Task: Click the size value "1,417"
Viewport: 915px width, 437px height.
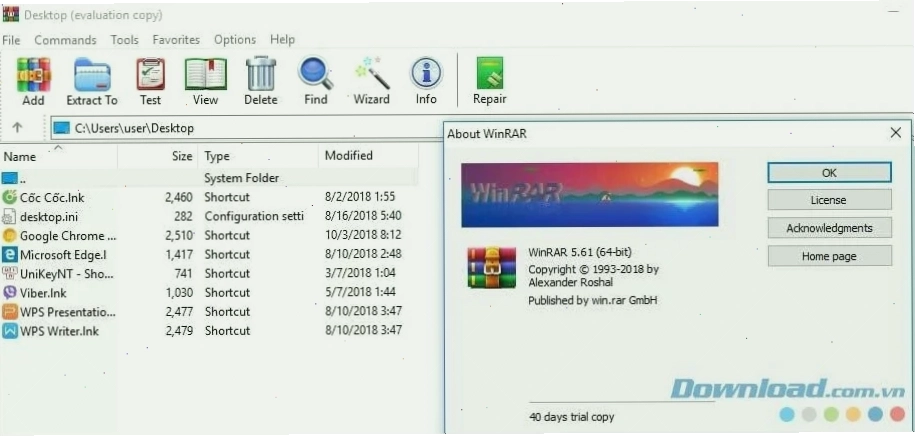Action: coord(179,254)
